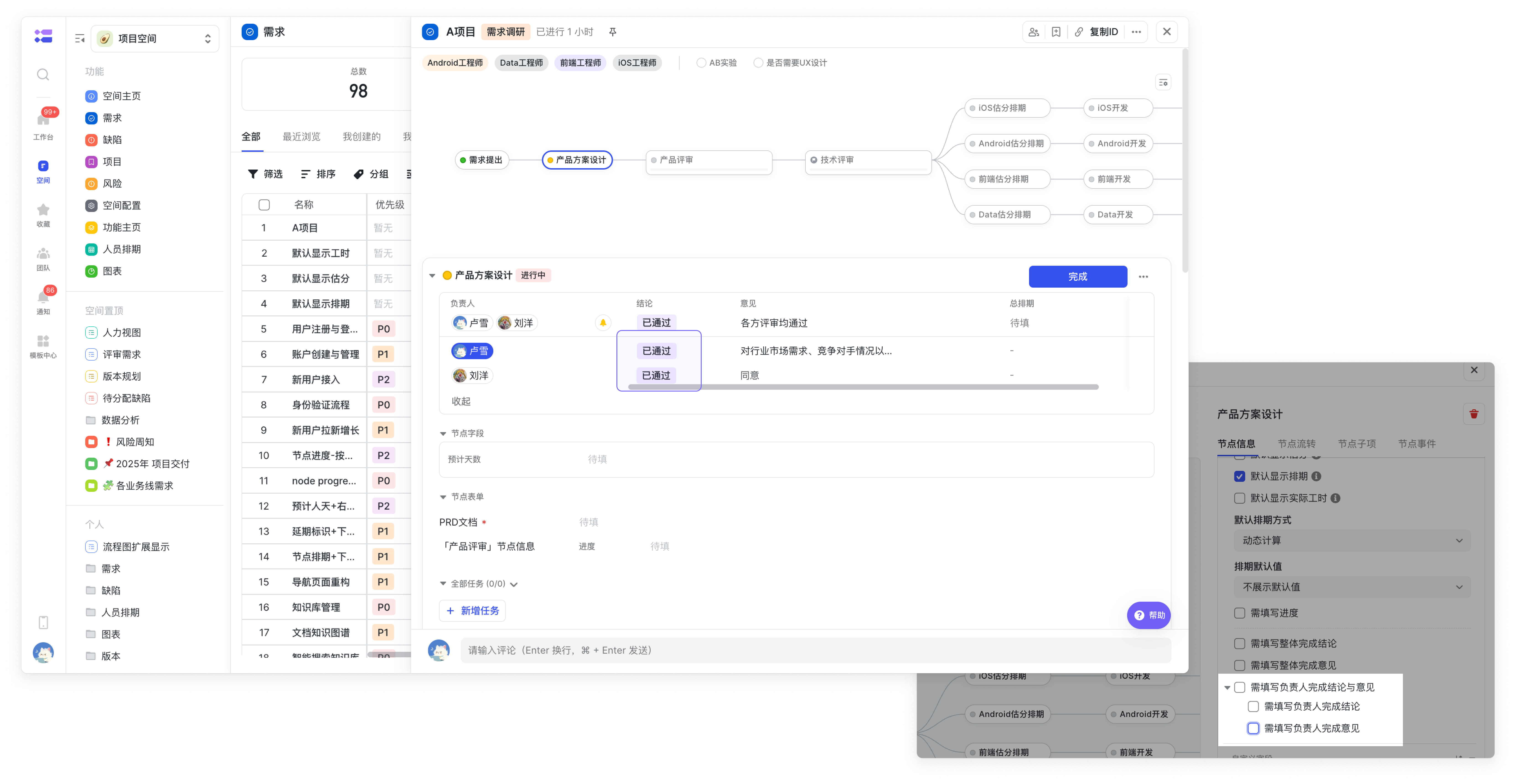The width and height of the screenshot is (1516, 784).
Task: Check the 需填写负责人完成结论 checkbox
Action: [1254, 706]
